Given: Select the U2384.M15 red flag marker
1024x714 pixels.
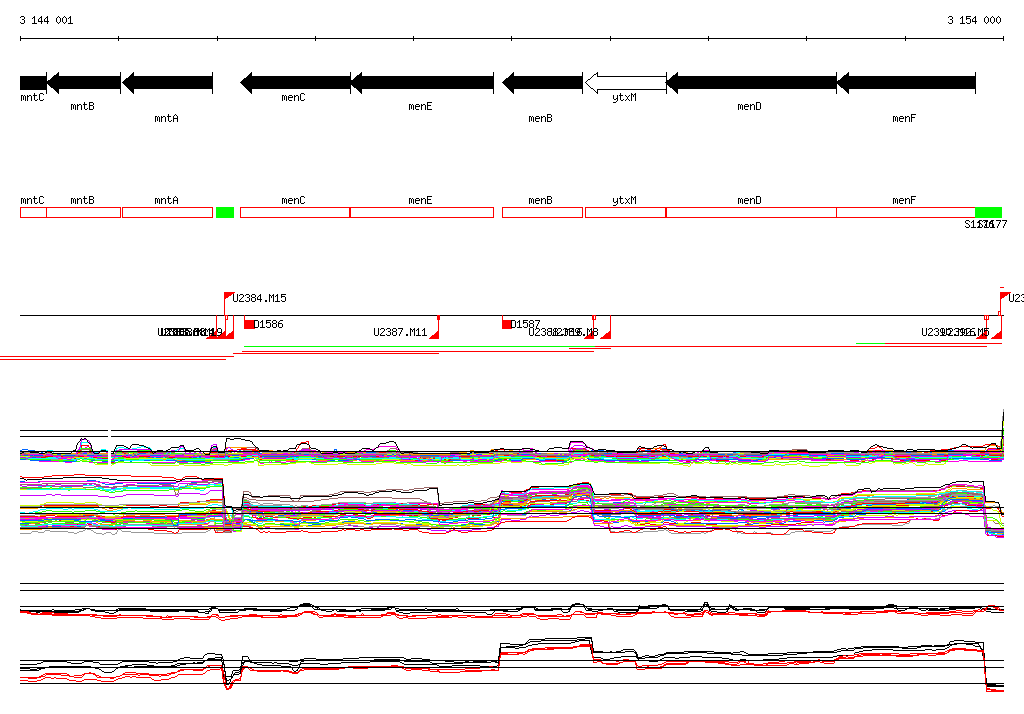Looking at the screenshot, I should (x=228, y=297).
